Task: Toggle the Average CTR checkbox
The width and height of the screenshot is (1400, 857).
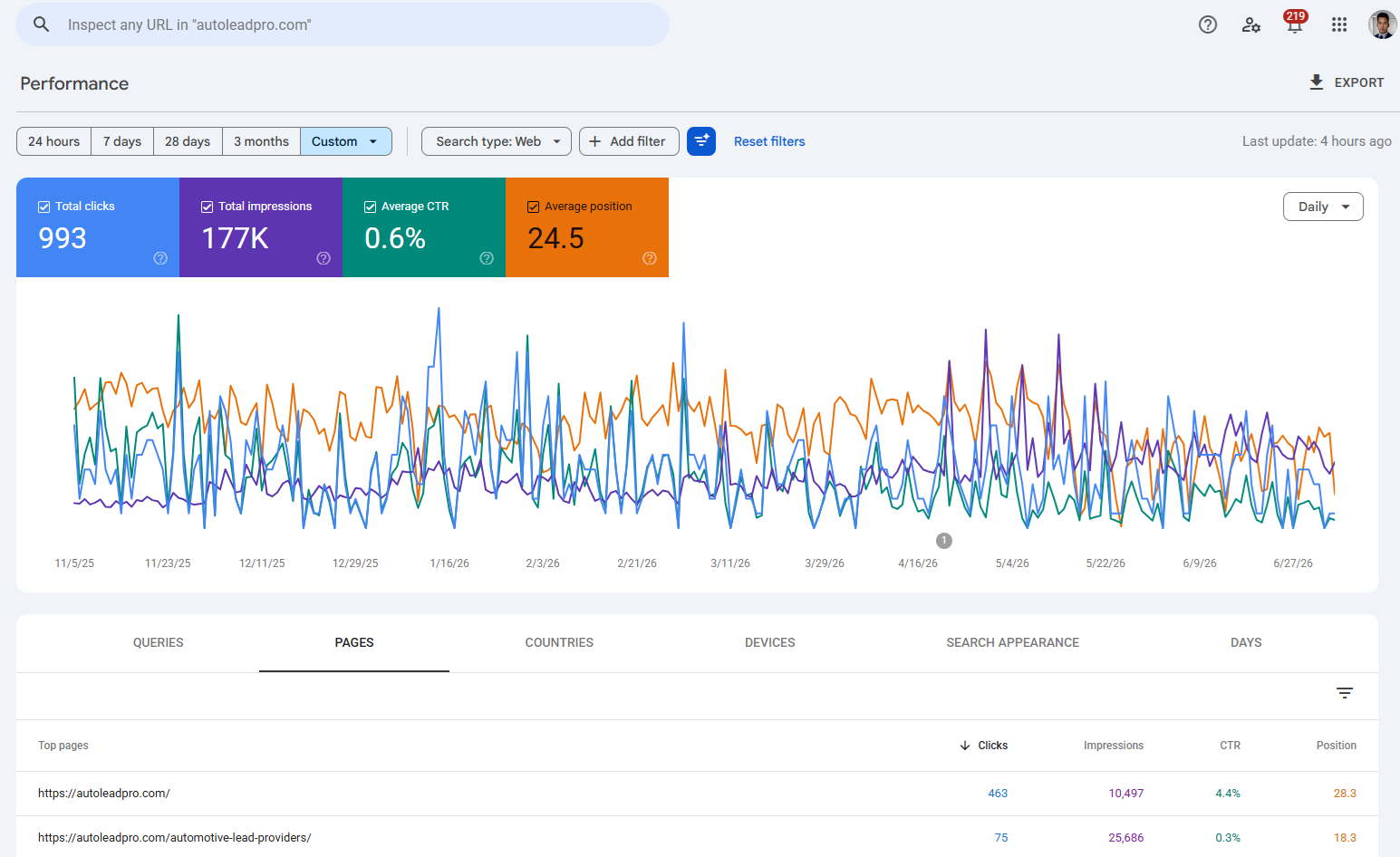Action: (x=370, y=207)
